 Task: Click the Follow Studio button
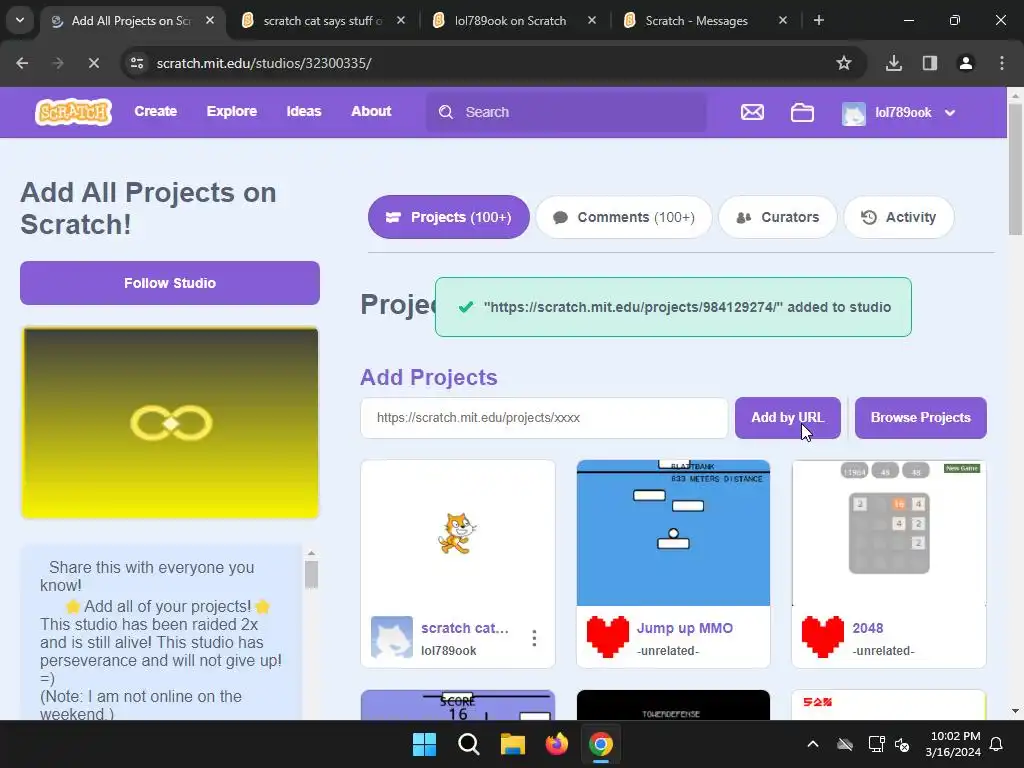170,283
